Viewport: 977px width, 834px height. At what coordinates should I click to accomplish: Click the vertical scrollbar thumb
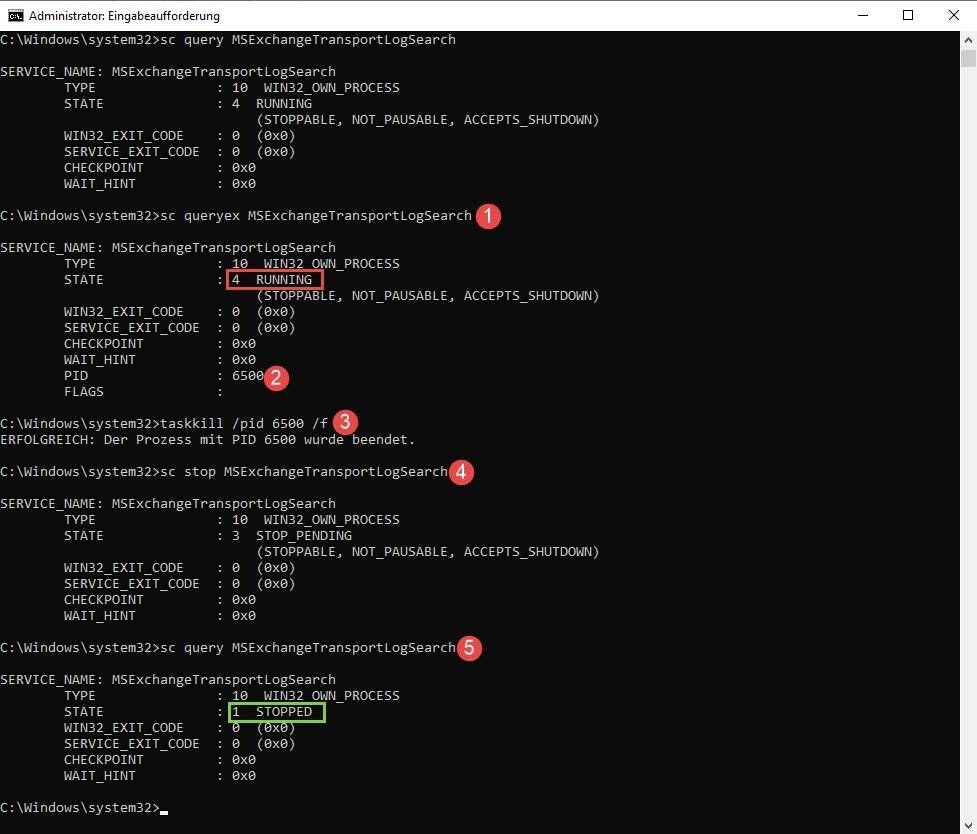point(968,59)
